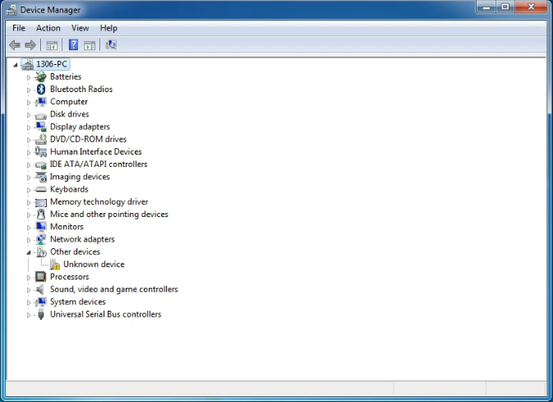The height and width of the screenshot is (402, 553).
Task: Open the Action menu
Action: click(x=48, y=28)
